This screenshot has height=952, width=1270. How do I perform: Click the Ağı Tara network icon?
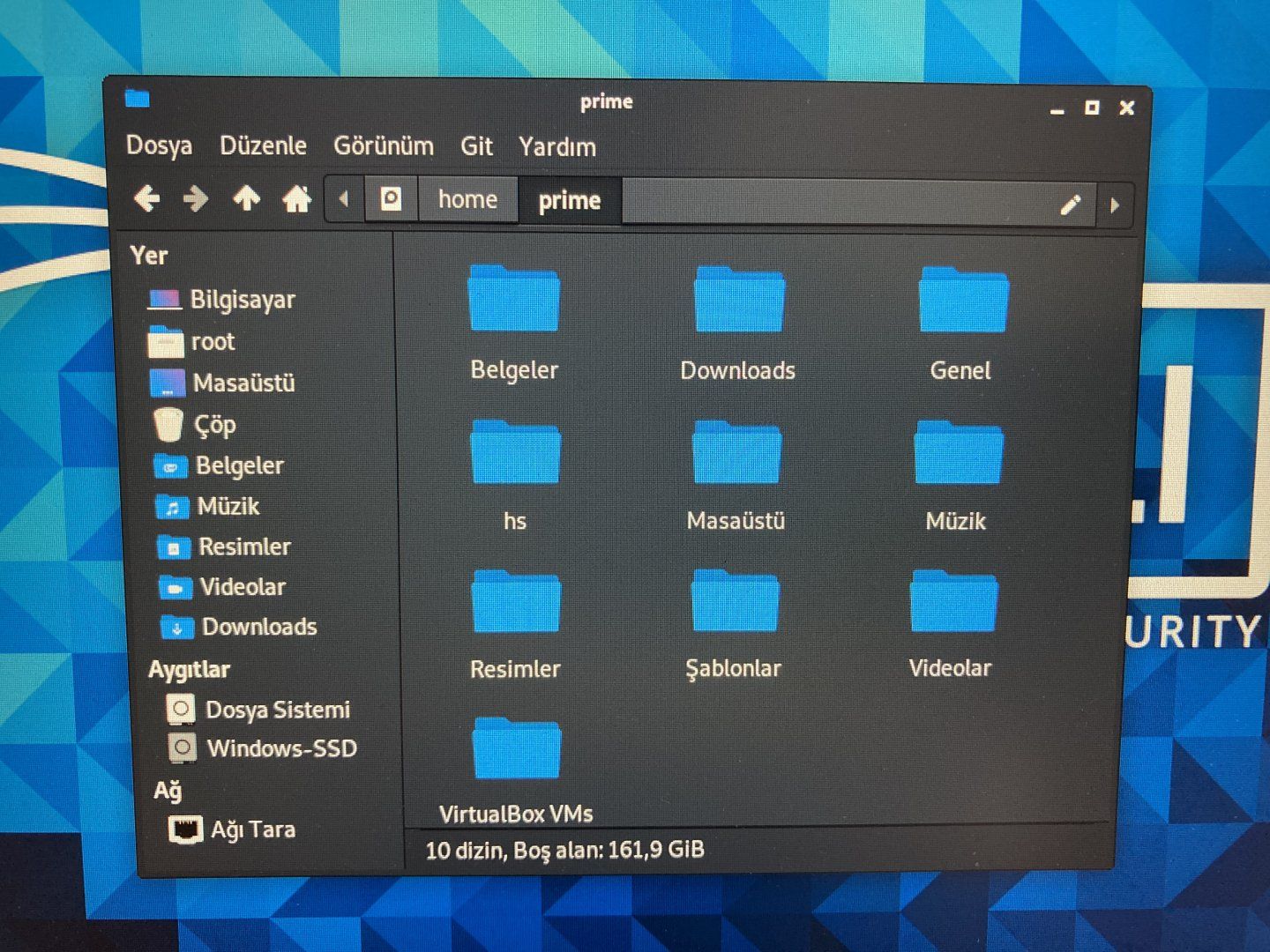click(x=185, y=829)
